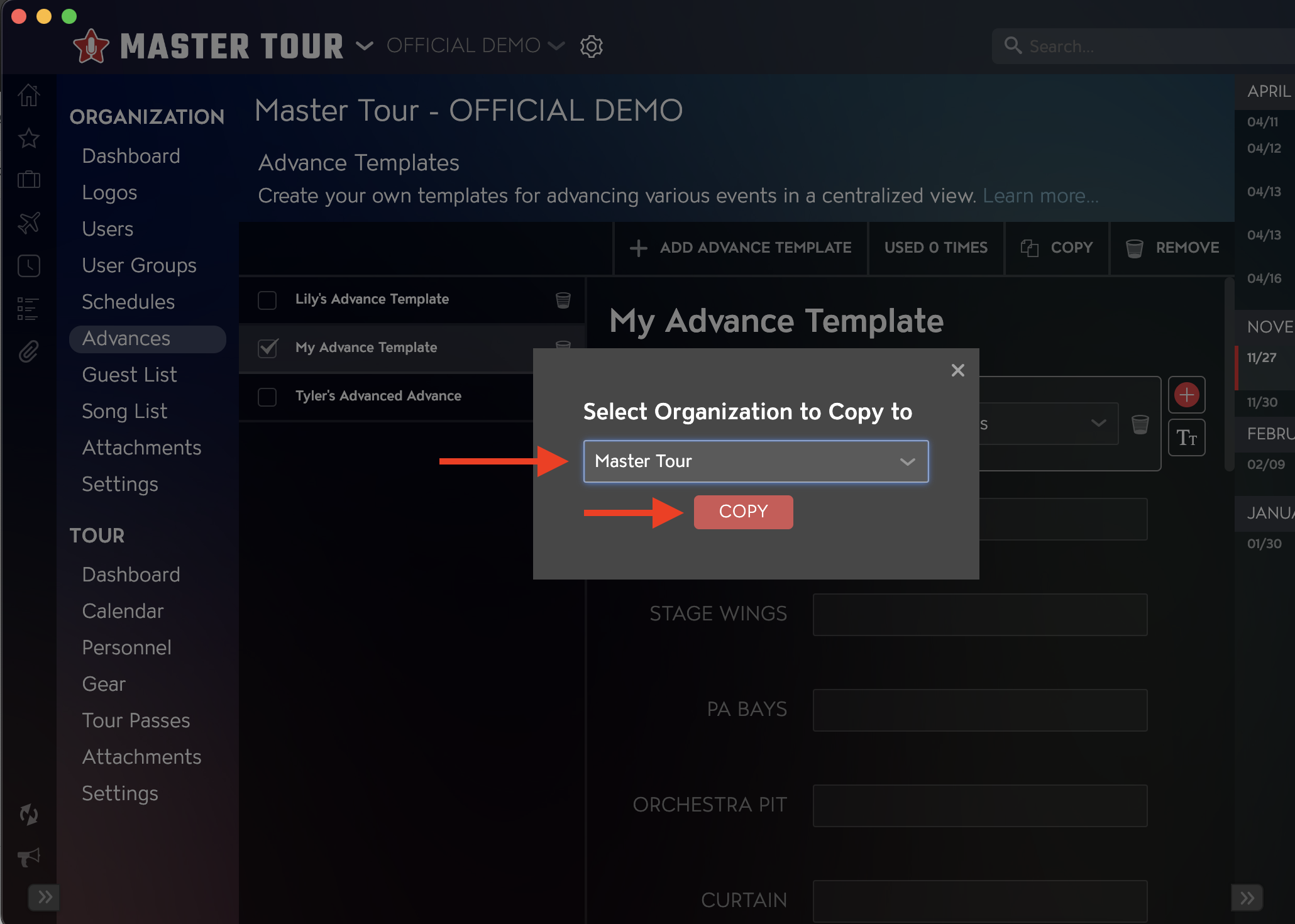Select Lily's Advance Template row
Screen dimensions: 1295x924
[x=412, y=300]
